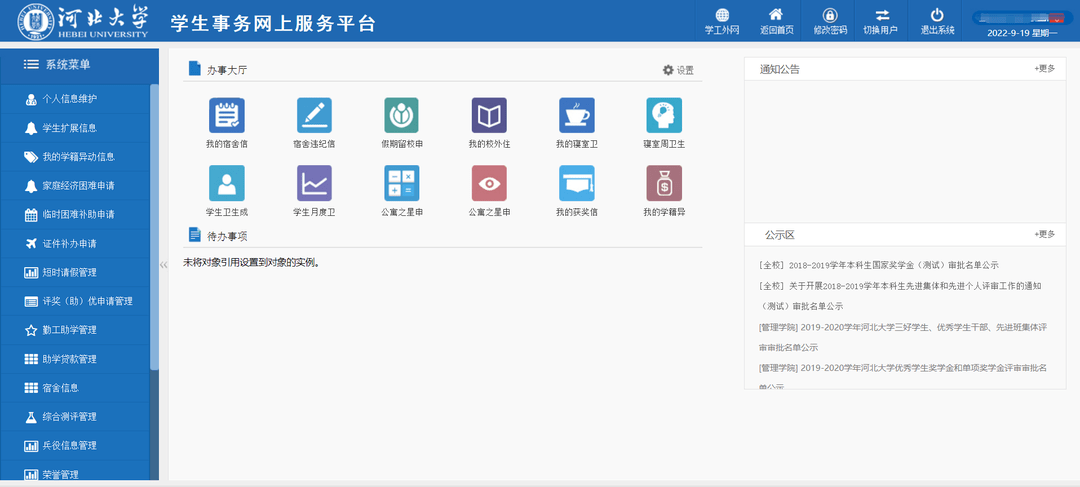Click calendar icon for 临时困难补助申请
The width and height of the screenshot is (1080, 487).
pos(31,214)
